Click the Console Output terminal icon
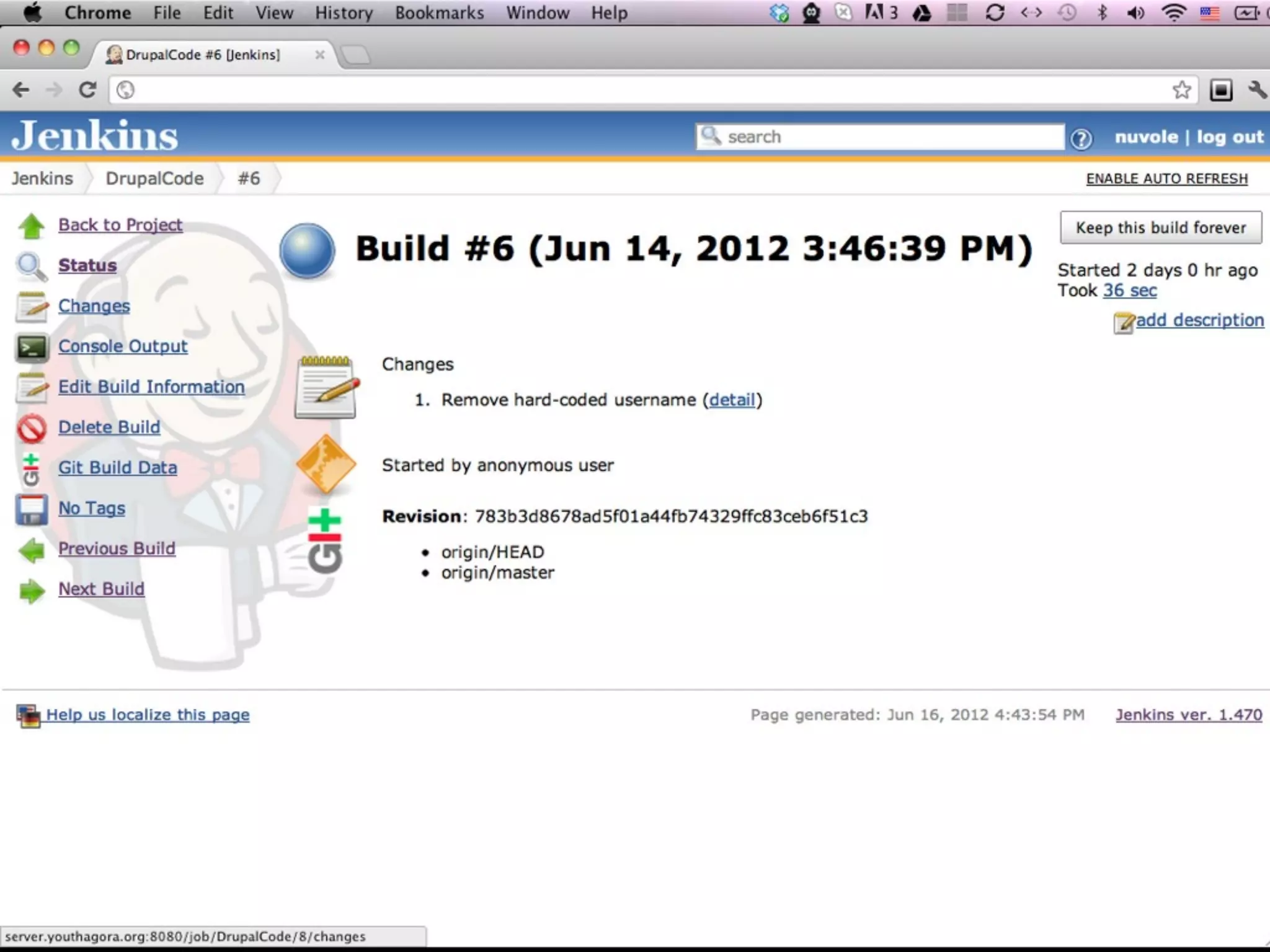Viewport: 1270px width, 952px height. click(31, 348)
